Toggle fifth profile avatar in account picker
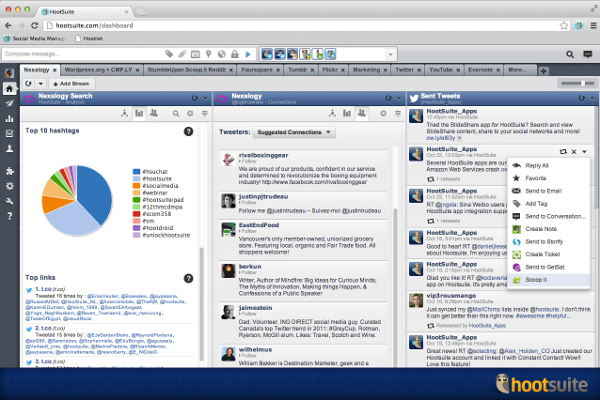The image size is (600, 400). point(318,54)
